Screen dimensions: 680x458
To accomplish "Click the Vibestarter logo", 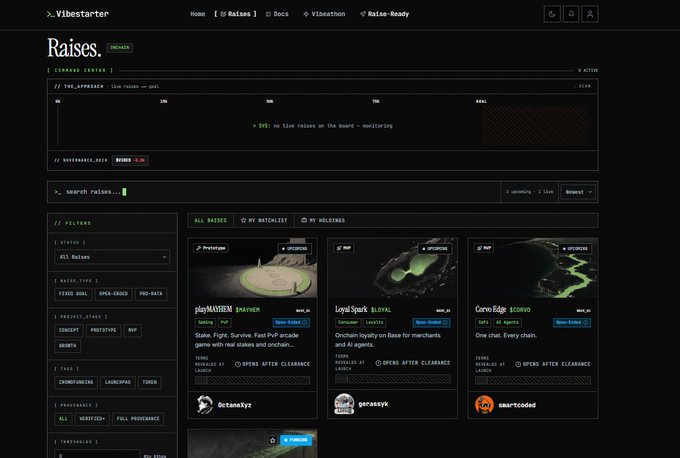I will pos(78,14).
